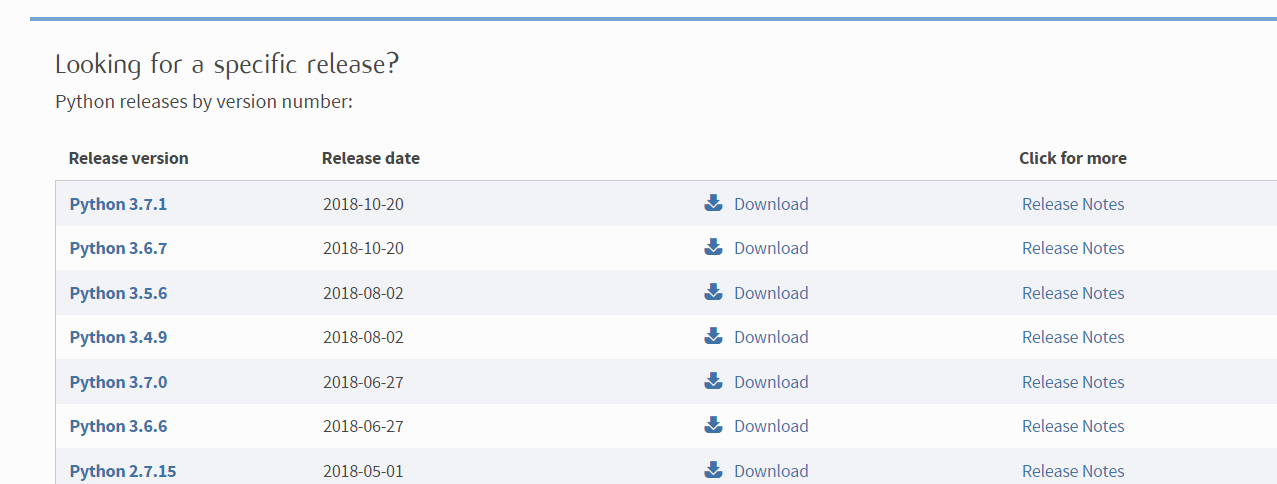The height and width of the screenshot is (484, 1277).
Task: Click Download text link for Python 3.7.0
Action: 771,382
